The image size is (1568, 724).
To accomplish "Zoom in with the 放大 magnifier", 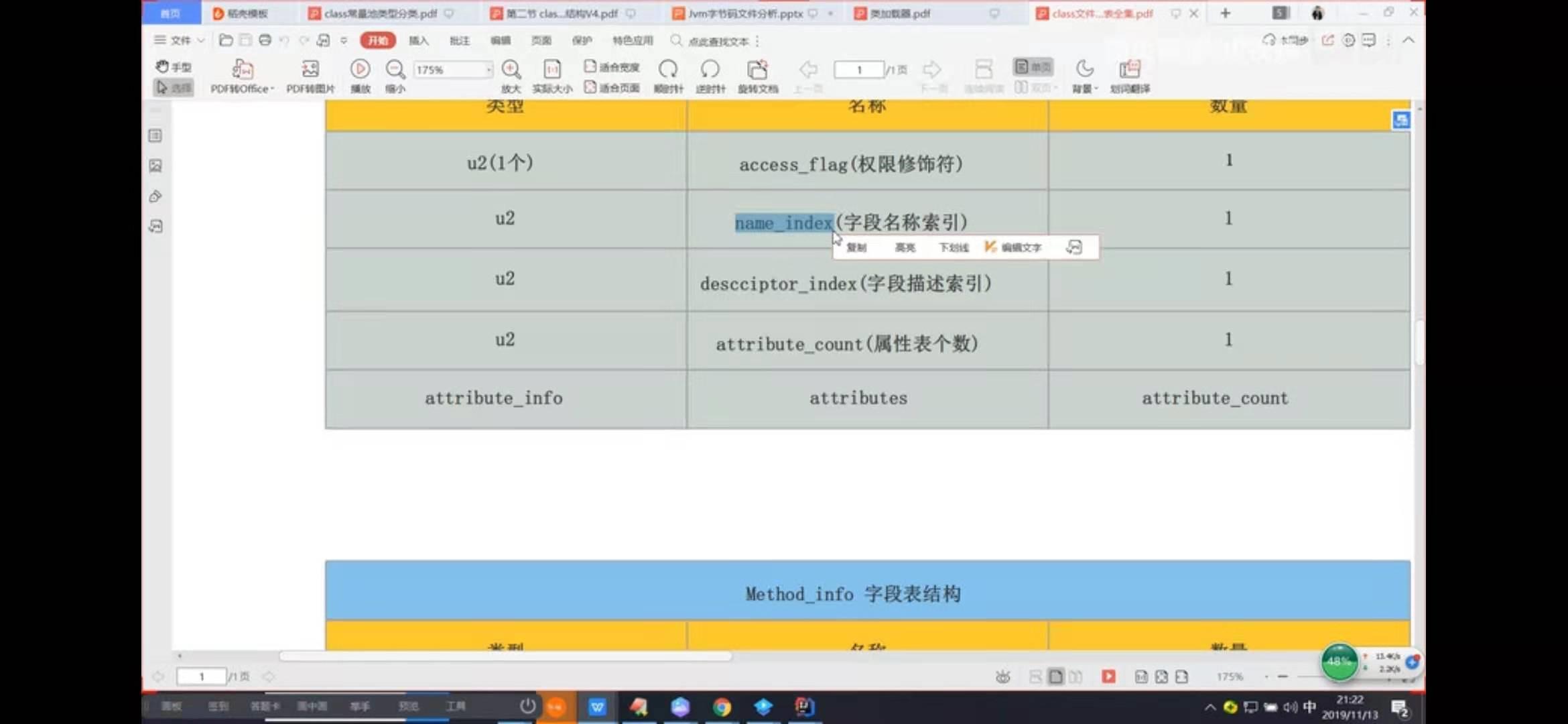I will pos(511,77).
